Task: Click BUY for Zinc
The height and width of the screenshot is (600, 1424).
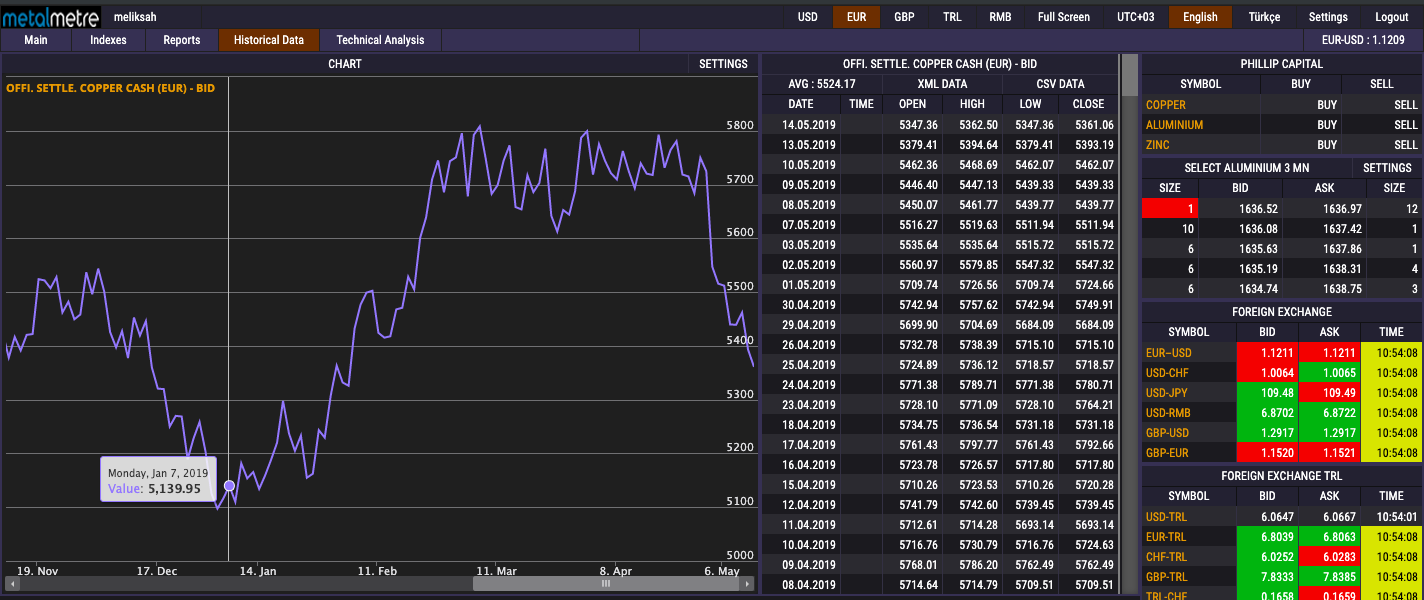Action: [x=1327, y=145]
